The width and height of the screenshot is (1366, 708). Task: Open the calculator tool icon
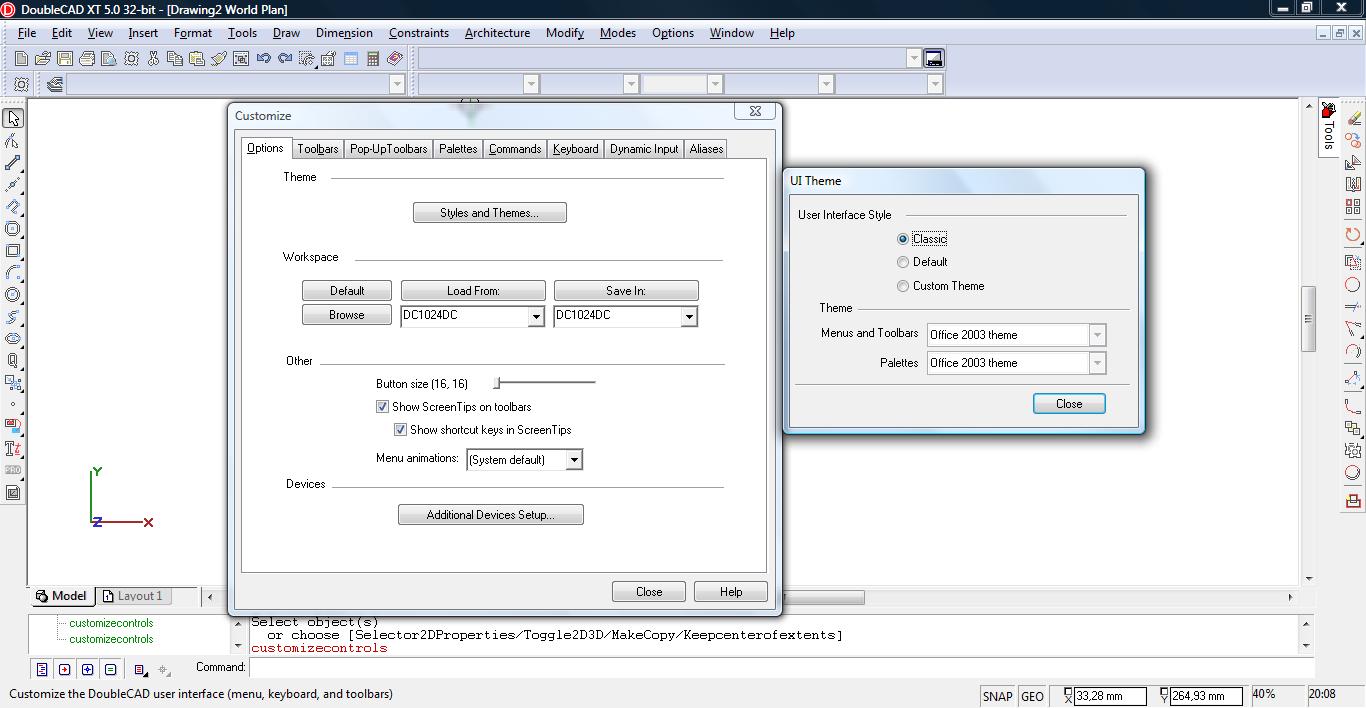coord(373,59)
